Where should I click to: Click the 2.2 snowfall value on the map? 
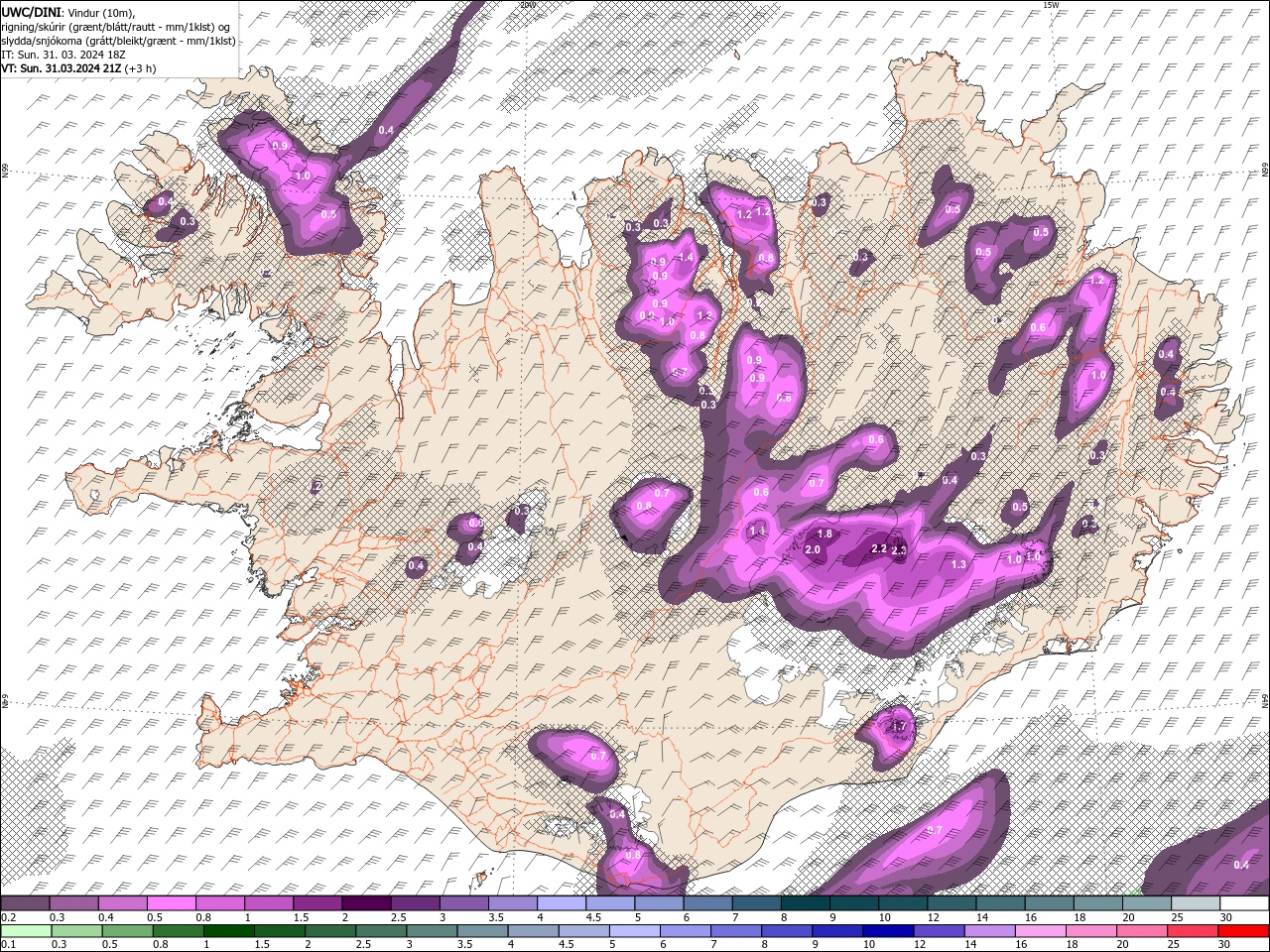[x=878, y=548]
